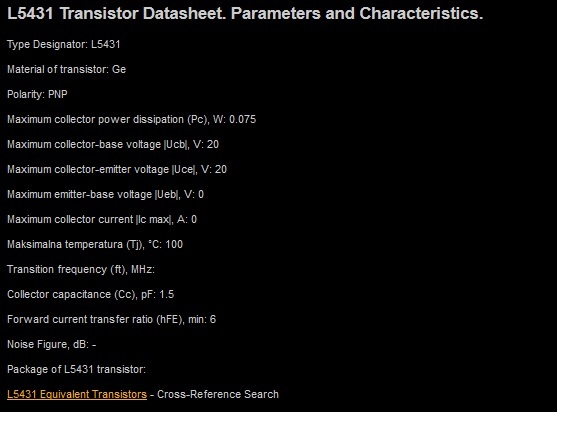Click the 100 temperature value
The width and height of the screenshot is (572, 424).
(174, 244)
